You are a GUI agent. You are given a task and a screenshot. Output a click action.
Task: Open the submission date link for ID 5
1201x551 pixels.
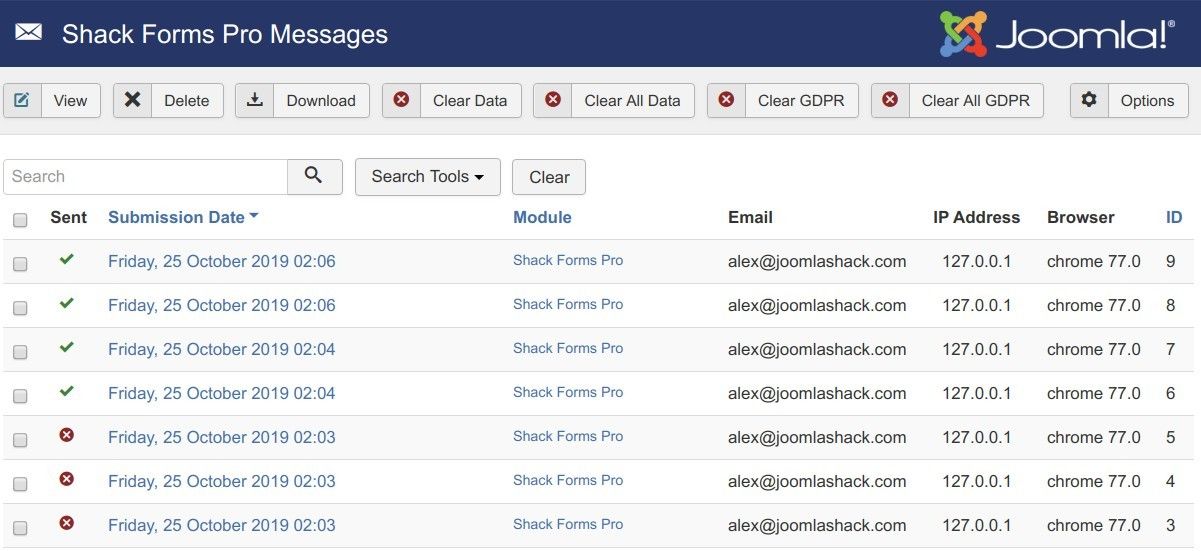pos(222,437)
